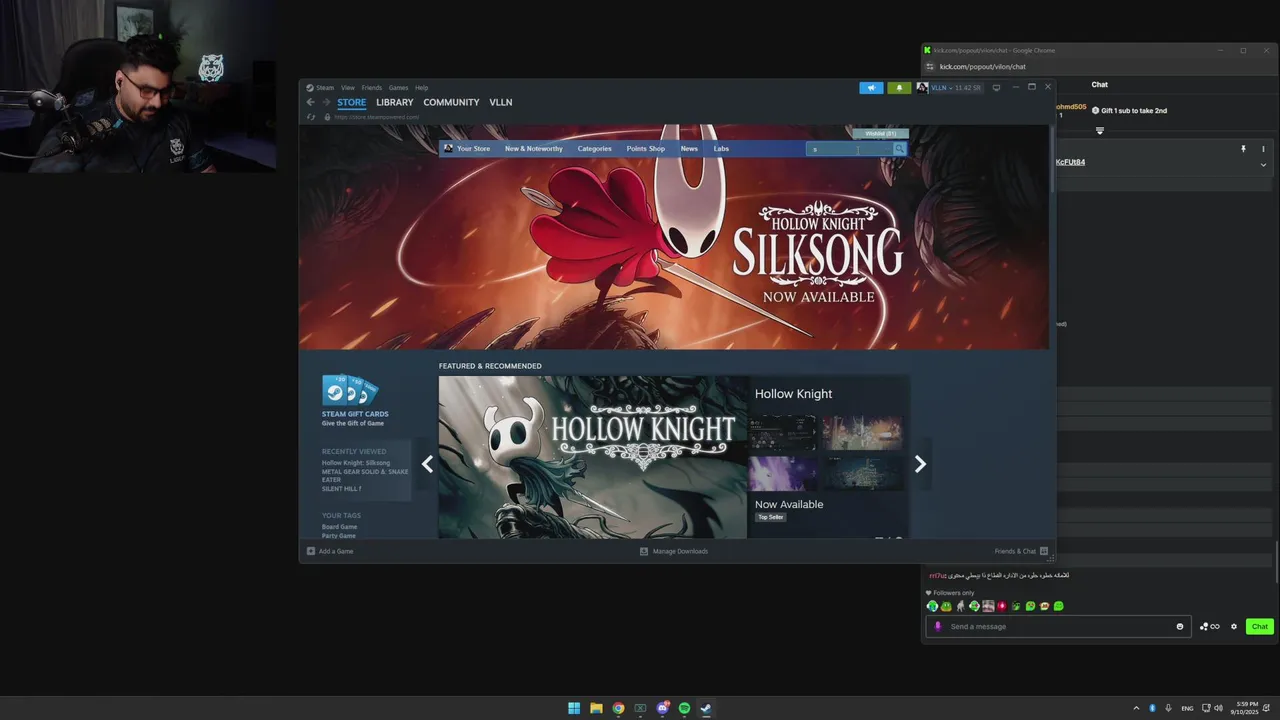Open the Games menu in Steam

click(398, 88)
